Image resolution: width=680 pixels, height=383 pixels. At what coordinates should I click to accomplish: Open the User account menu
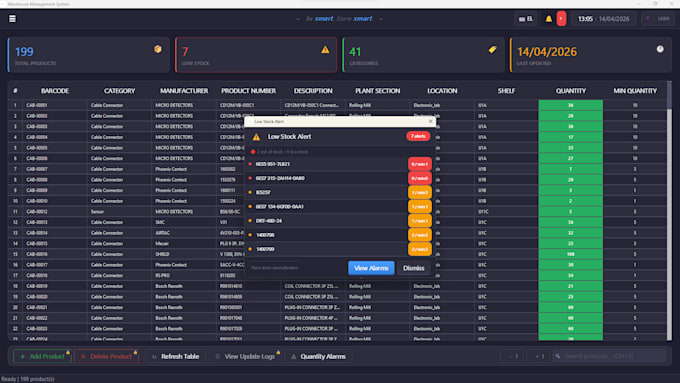tap(658, 19)
